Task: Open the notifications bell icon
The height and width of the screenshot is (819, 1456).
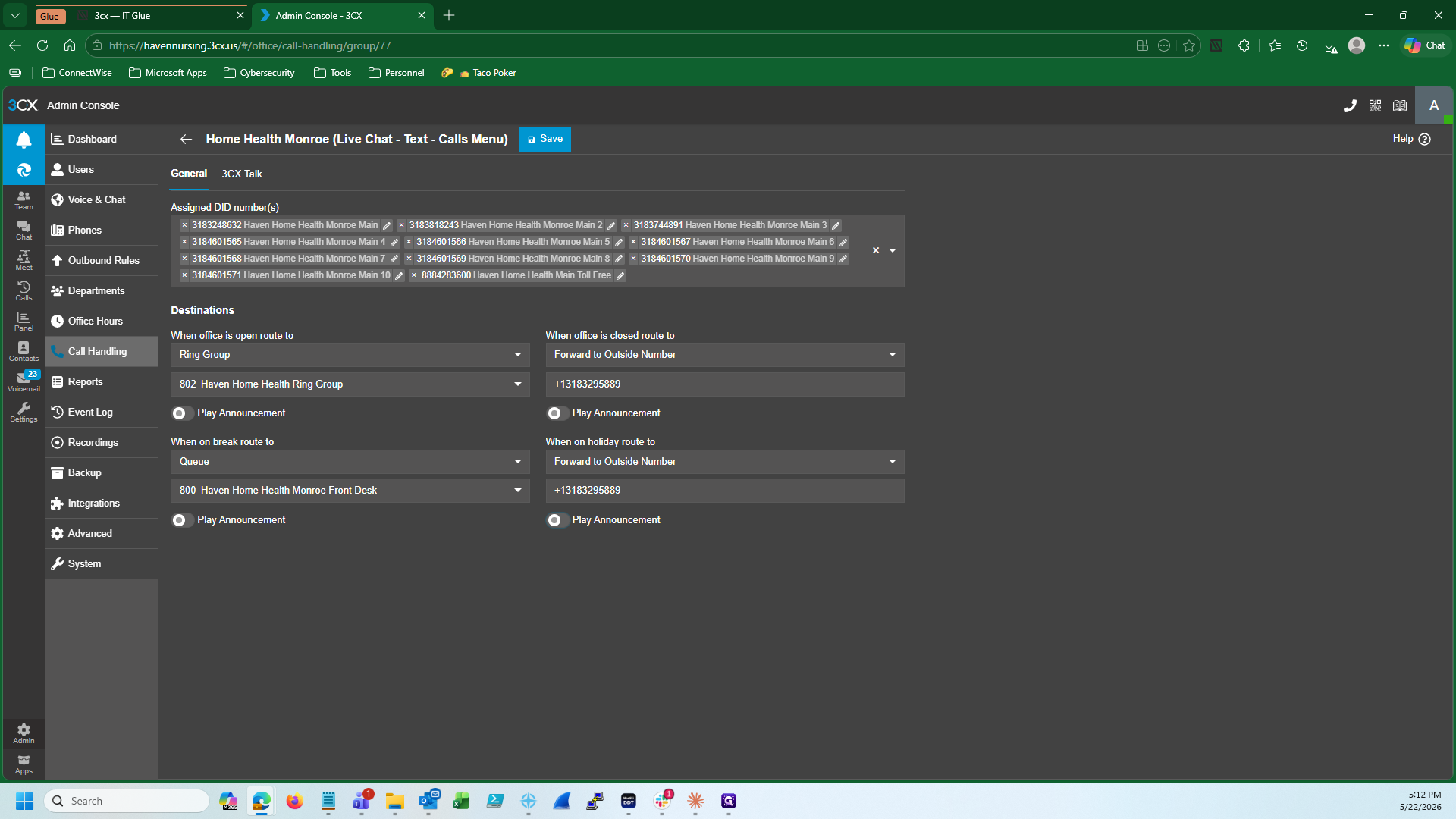Action: [x=24, y=140]
